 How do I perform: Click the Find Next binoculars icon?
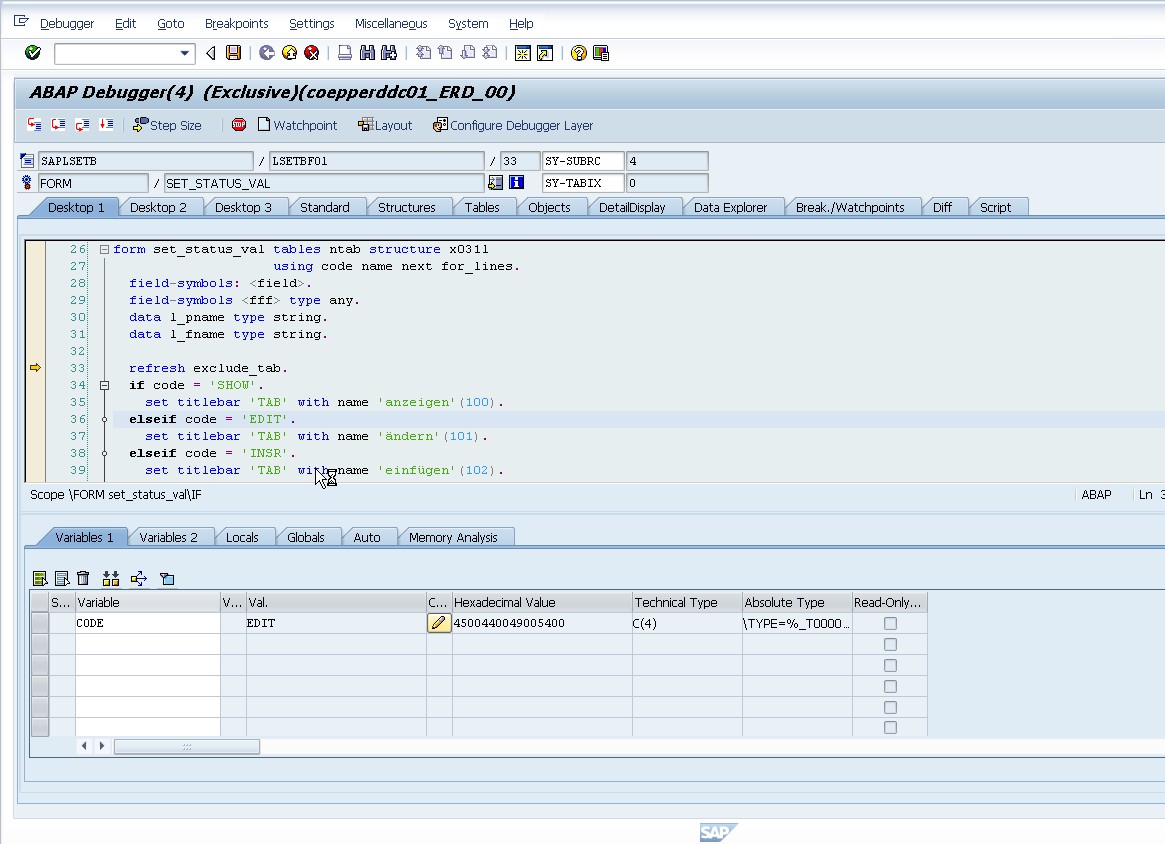click(389, 53)
